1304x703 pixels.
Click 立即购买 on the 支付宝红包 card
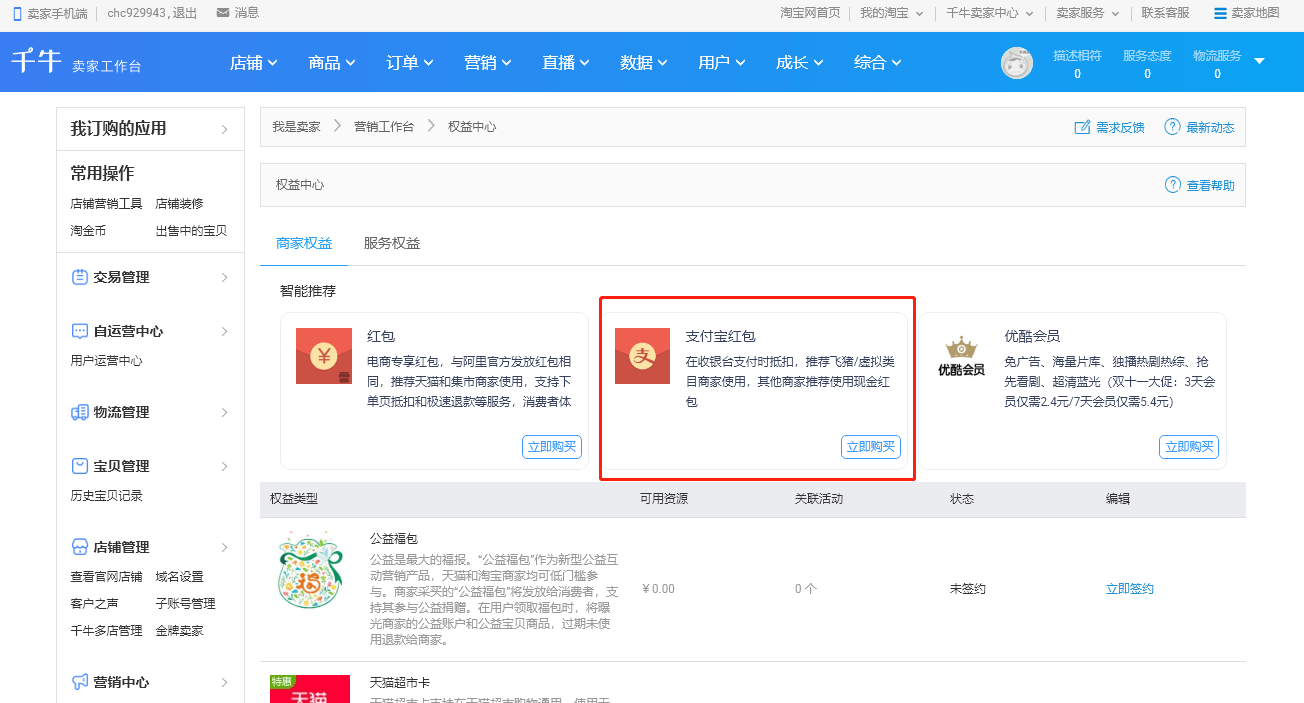[871, 447]
